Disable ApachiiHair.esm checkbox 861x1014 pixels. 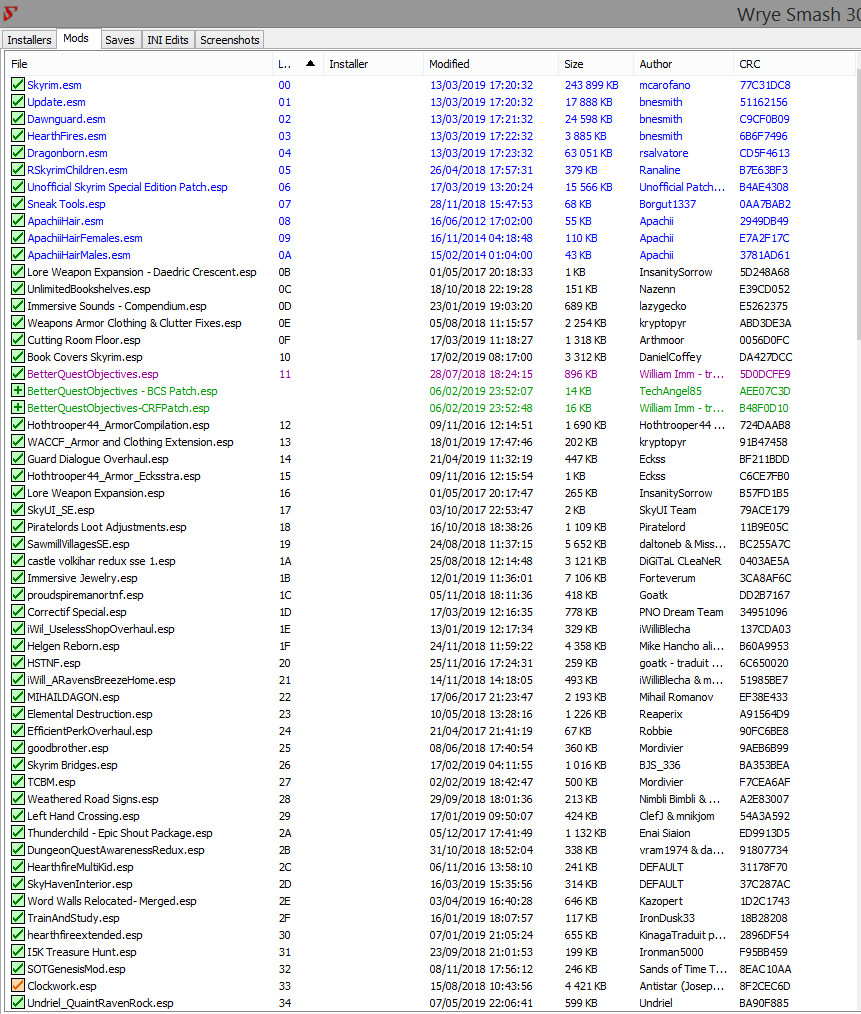click(17, 221)
